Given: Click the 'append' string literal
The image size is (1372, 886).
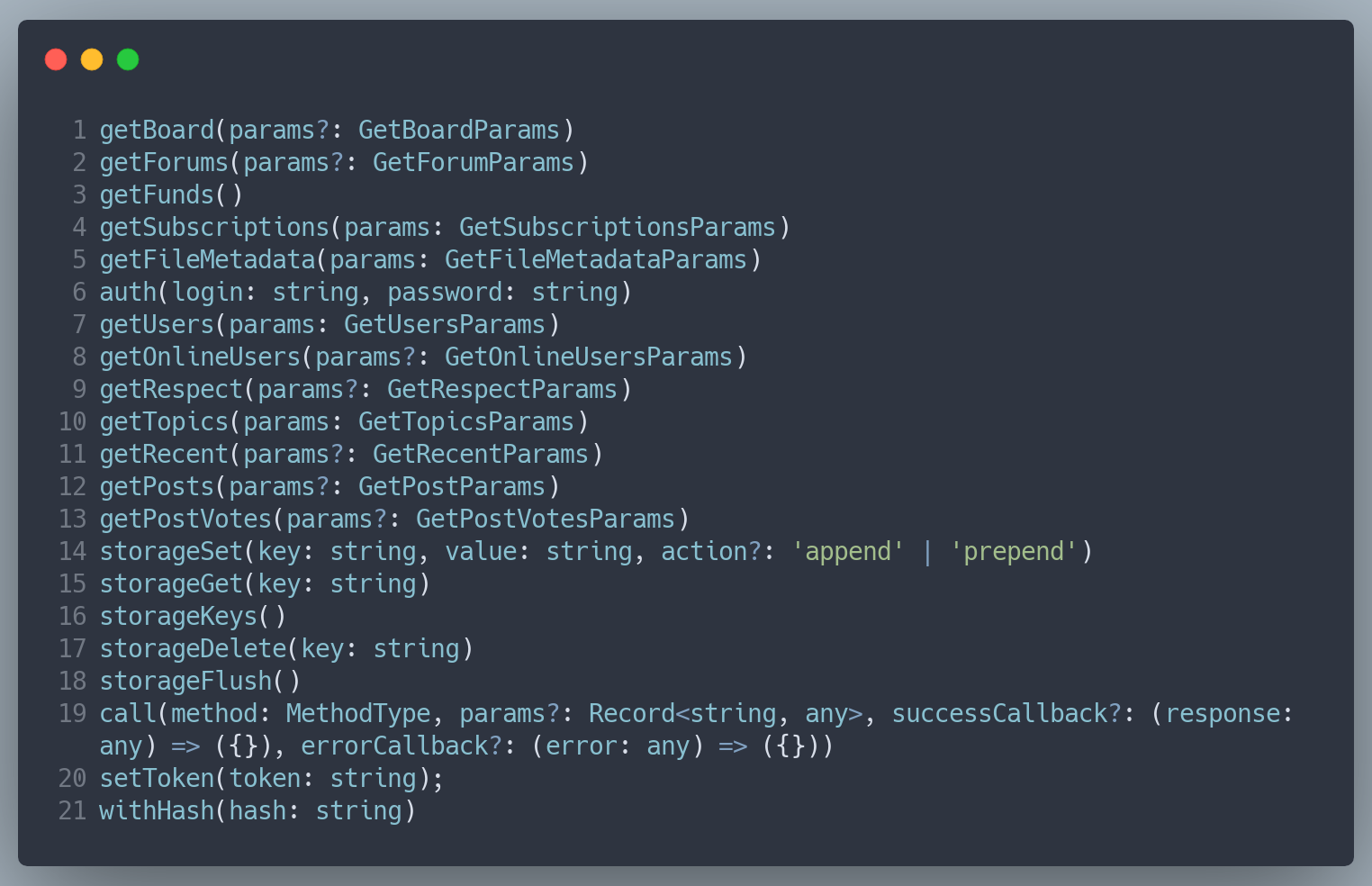Looking at the screenshot, I should pos(848,552).
